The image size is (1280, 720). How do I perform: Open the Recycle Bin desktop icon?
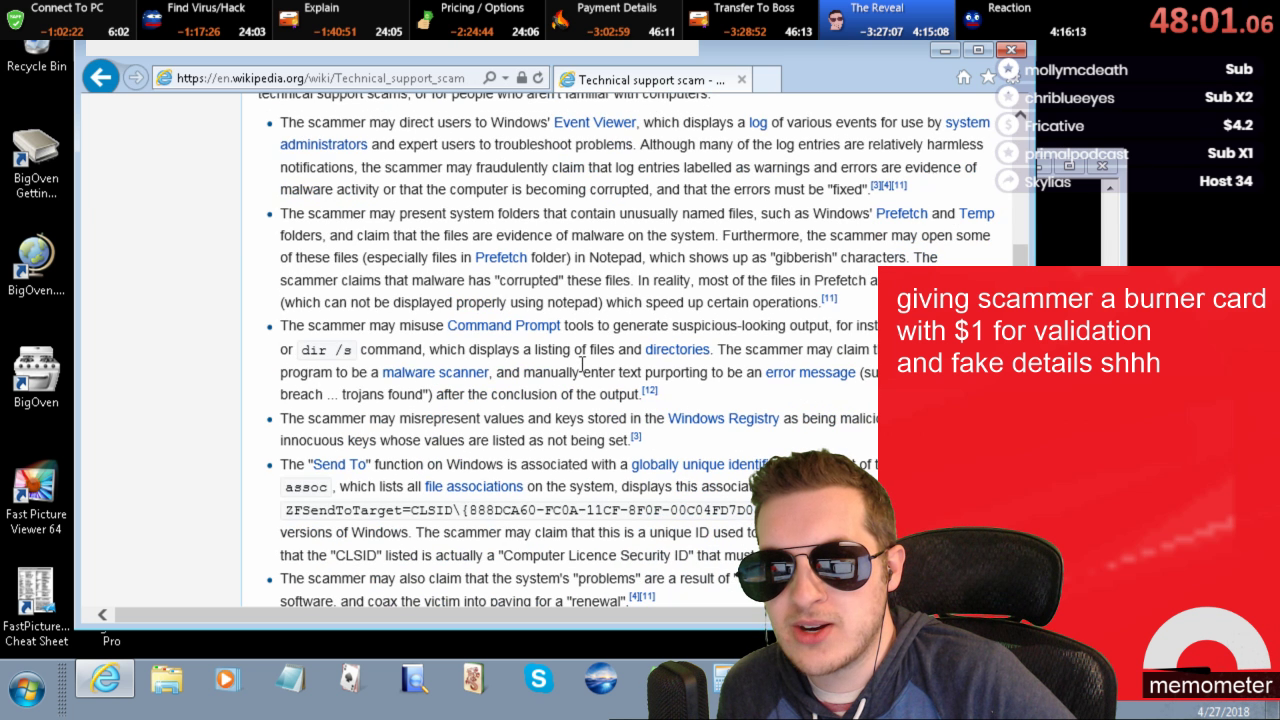pyautogui.click(x=36, y=55)
